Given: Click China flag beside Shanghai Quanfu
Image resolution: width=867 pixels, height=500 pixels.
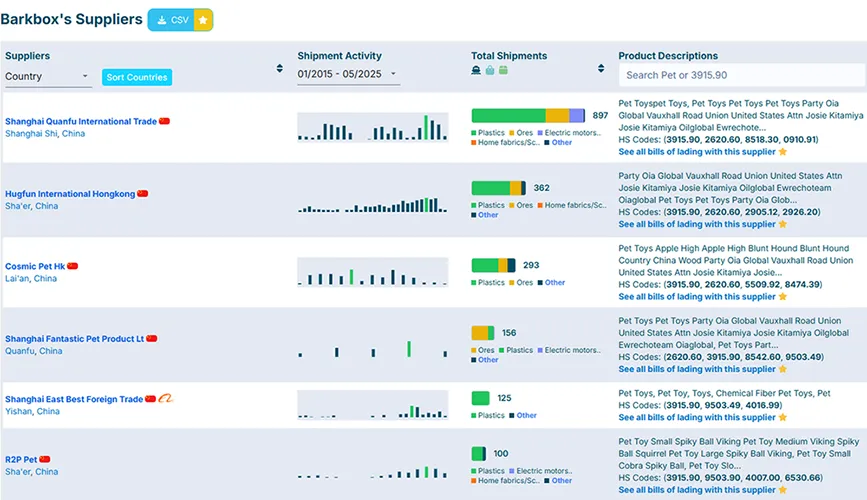Looking at the screenshot, I should (164, 121).
